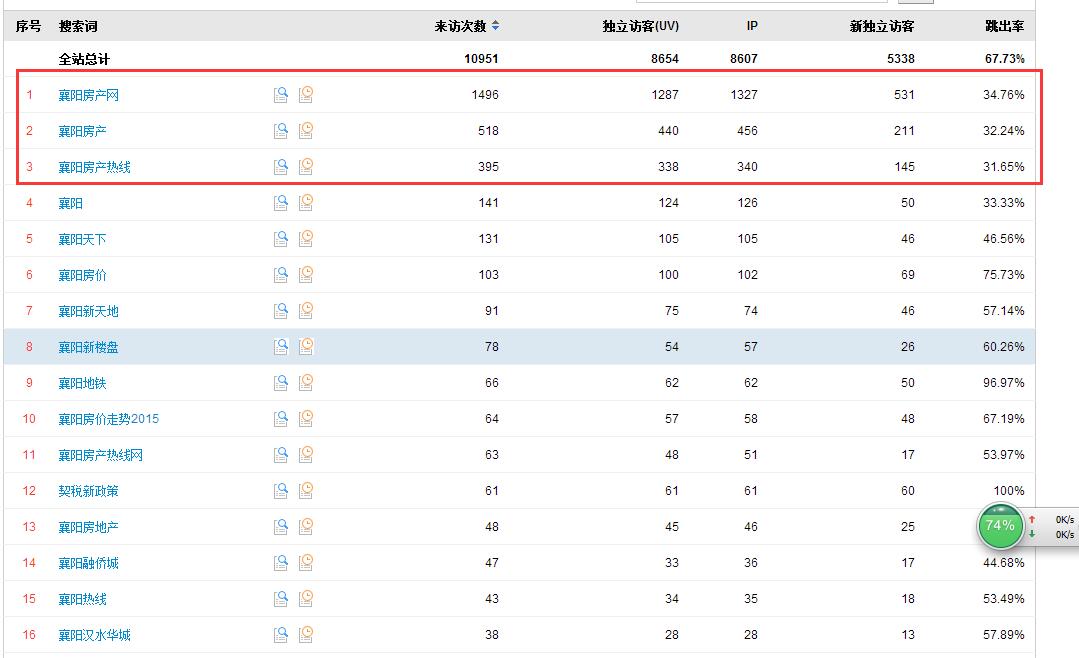Click magnifier details icon for 襄阳汉水华城
Screen dimensions: 1079x658
[281, 634]
